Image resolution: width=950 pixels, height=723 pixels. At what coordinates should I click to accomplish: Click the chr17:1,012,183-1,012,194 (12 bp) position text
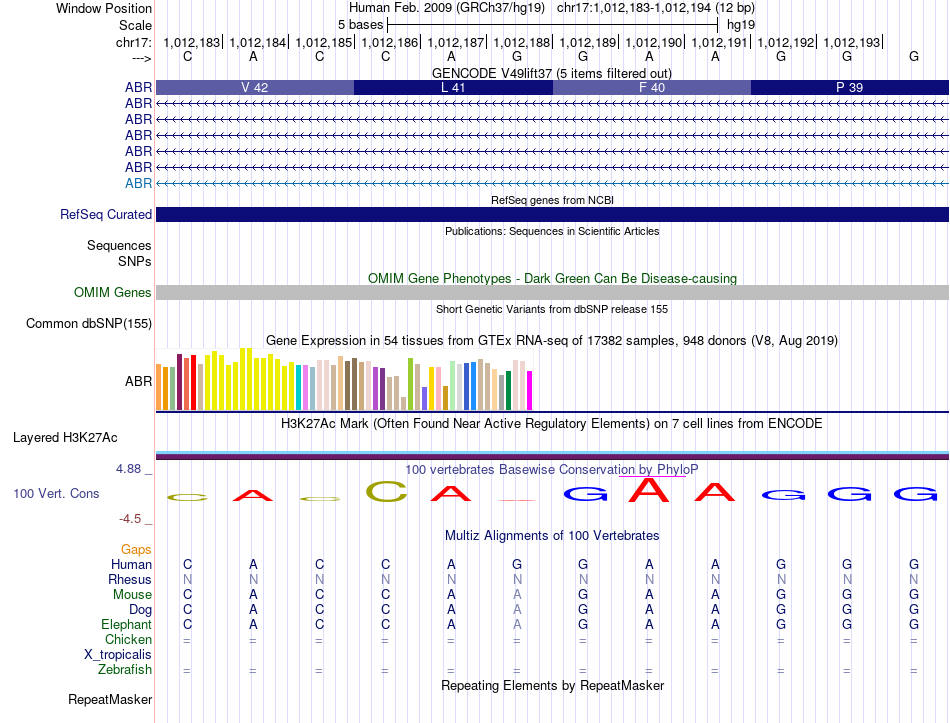(x=656, y=8)
